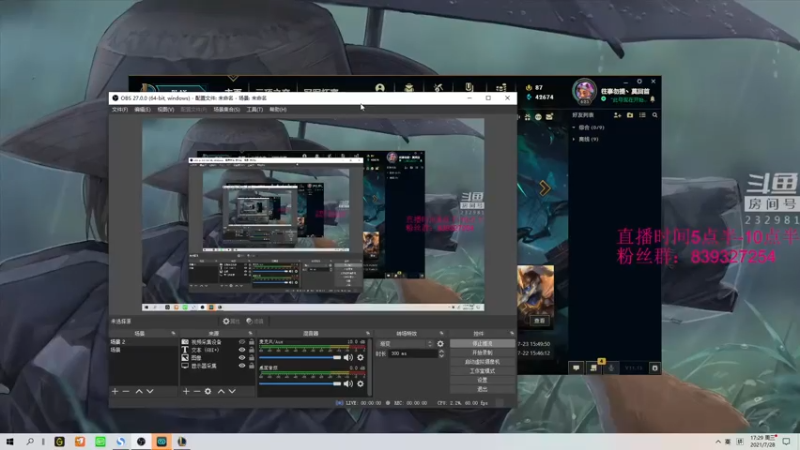Select scene 场景 2 in the scenes list

coord(143,342)
